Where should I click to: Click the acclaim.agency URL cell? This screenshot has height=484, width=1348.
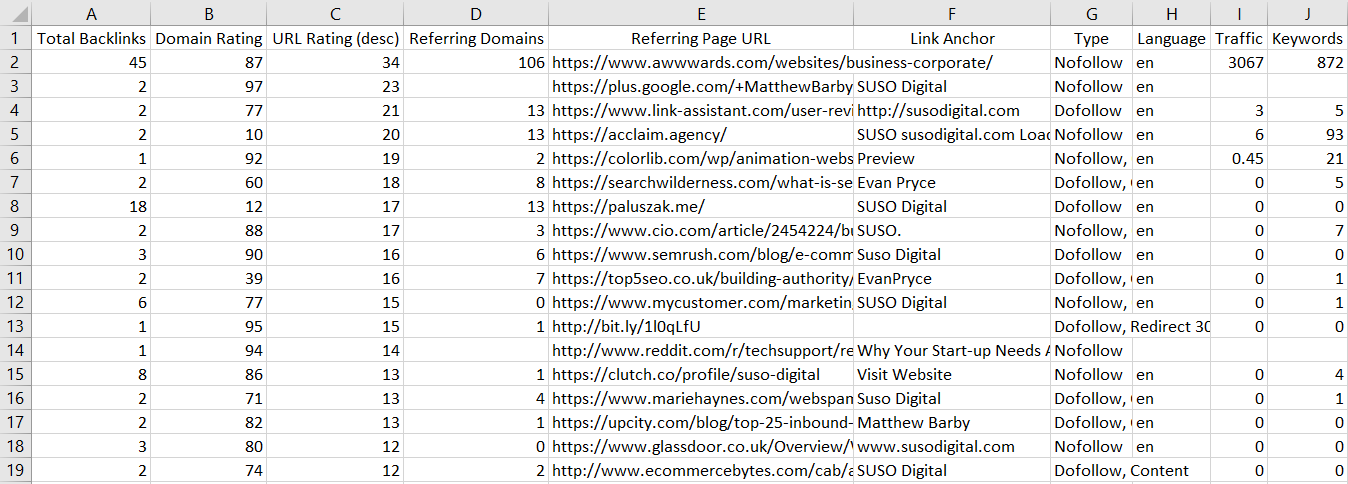(701, 135)
